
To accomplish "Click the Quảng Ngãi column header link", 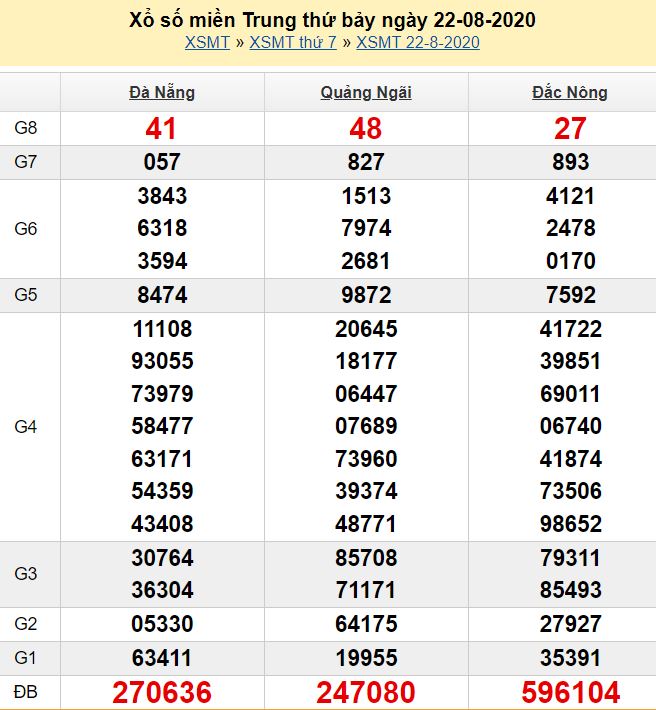I will [366, 93].
